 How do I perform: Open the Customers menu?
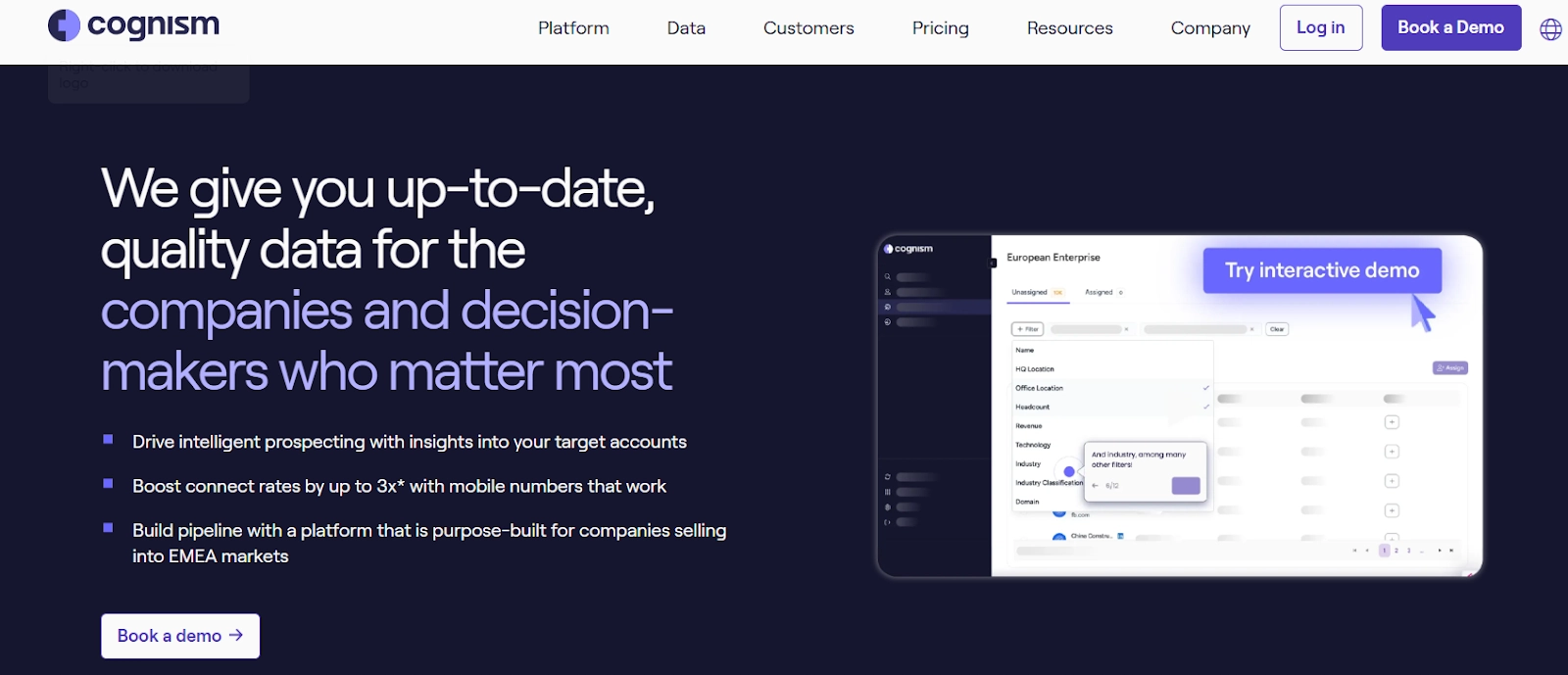(808, 28)
